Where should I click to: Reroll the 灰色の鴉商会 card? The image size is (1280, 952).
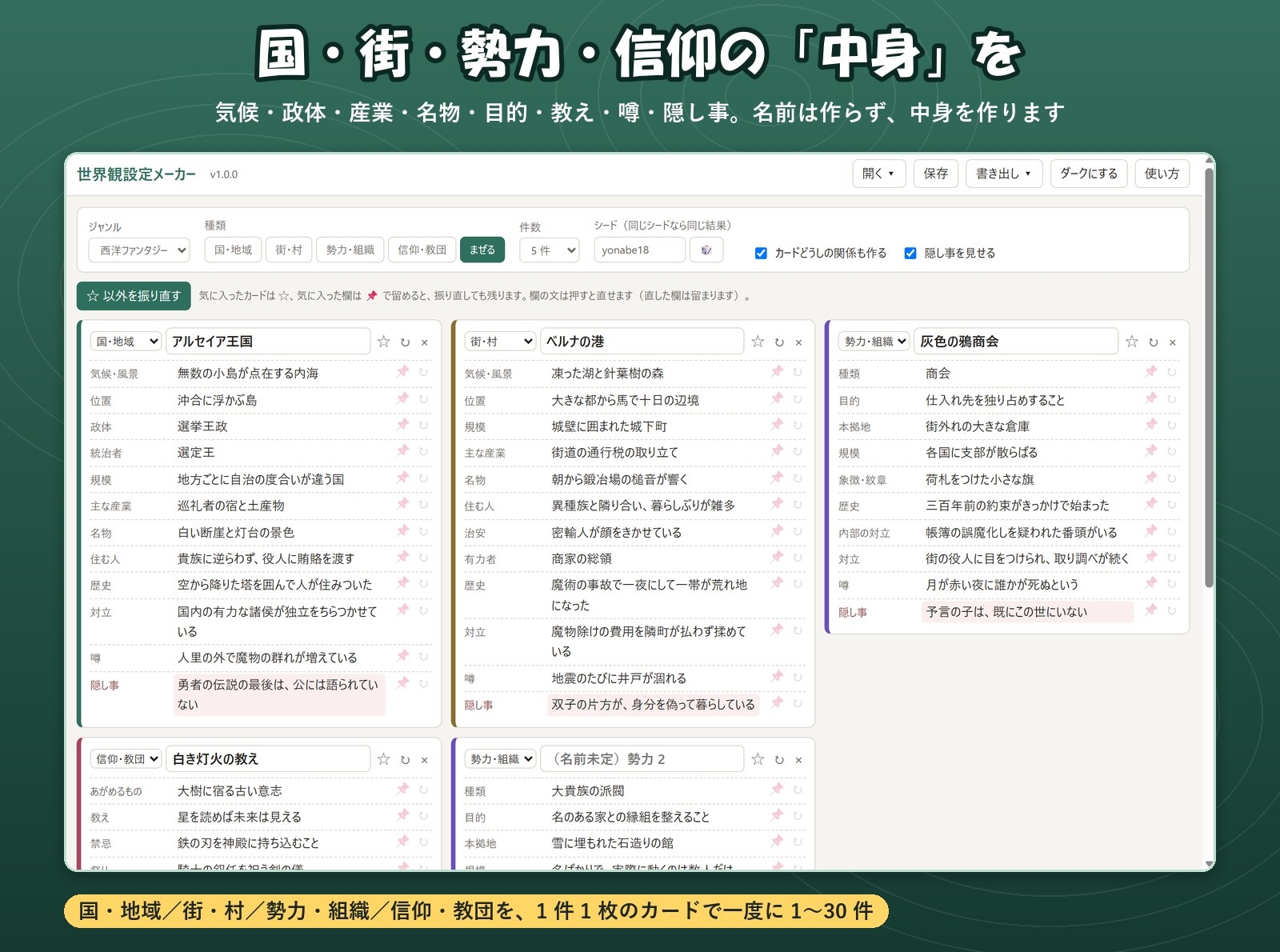tap(1154, 342)
